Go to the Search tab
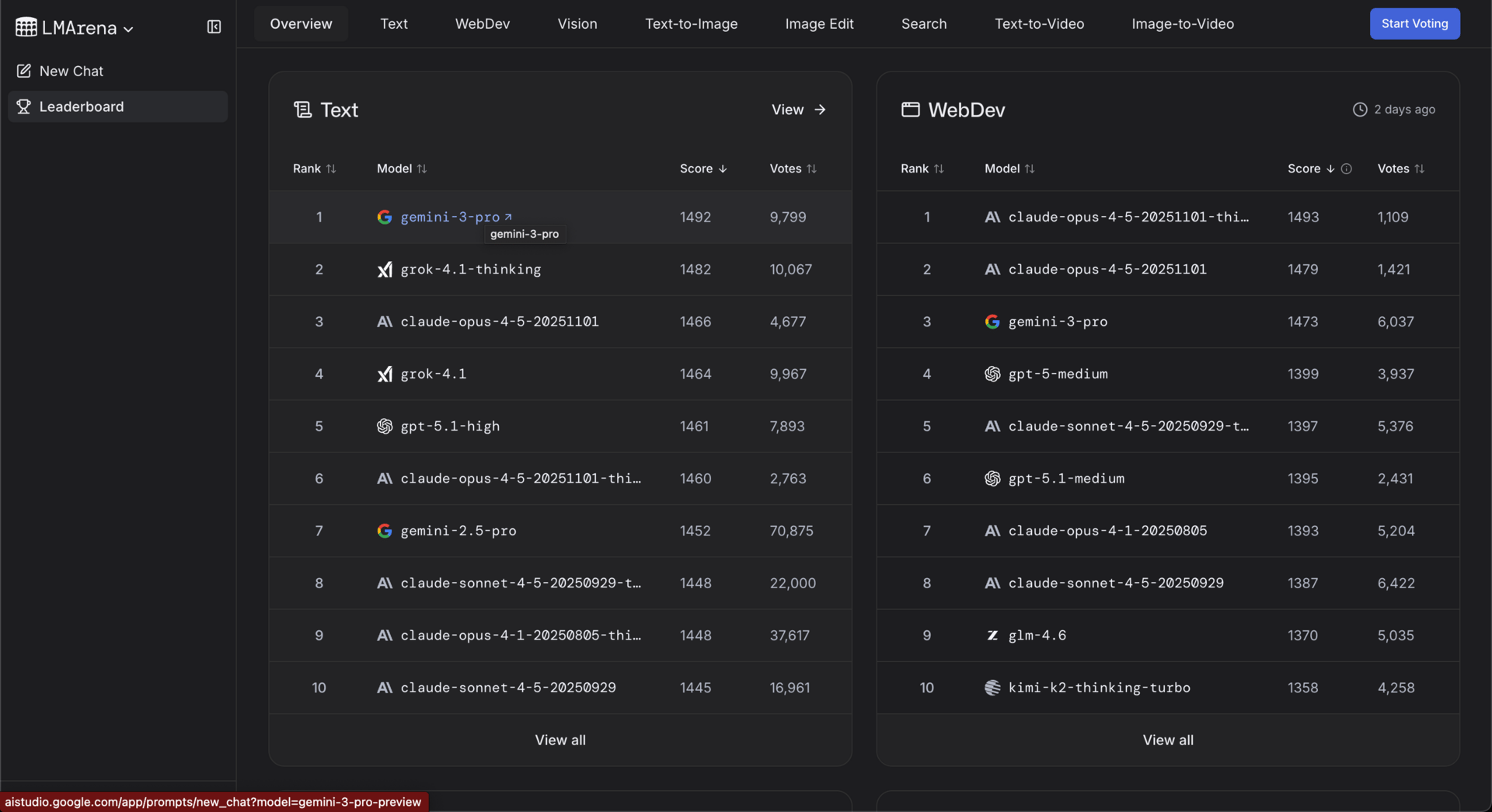The image size is (1492, 812). tap(924, 24)
